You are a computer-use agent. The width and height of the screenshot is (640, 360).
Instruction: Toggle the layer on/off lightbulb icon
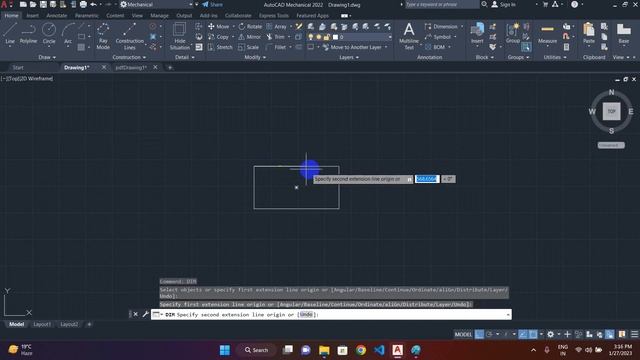tap(311, 37)
